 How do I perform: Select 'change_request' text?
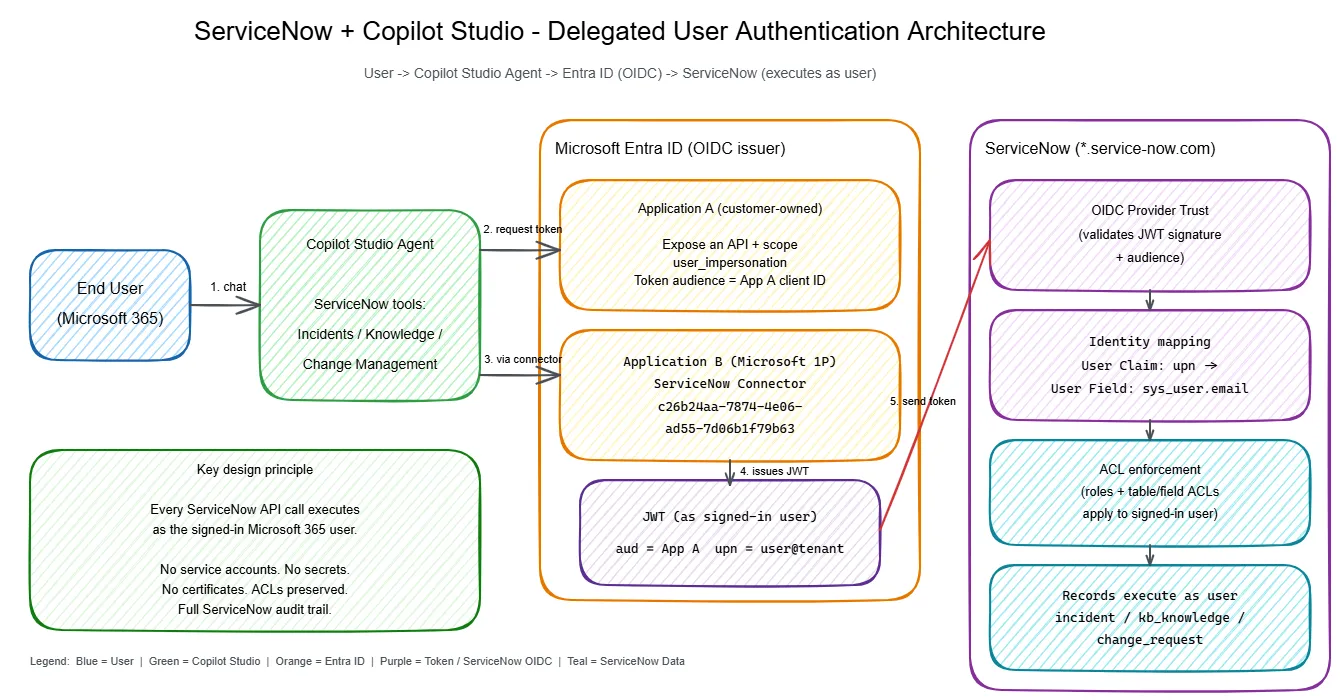(1150, 640)
